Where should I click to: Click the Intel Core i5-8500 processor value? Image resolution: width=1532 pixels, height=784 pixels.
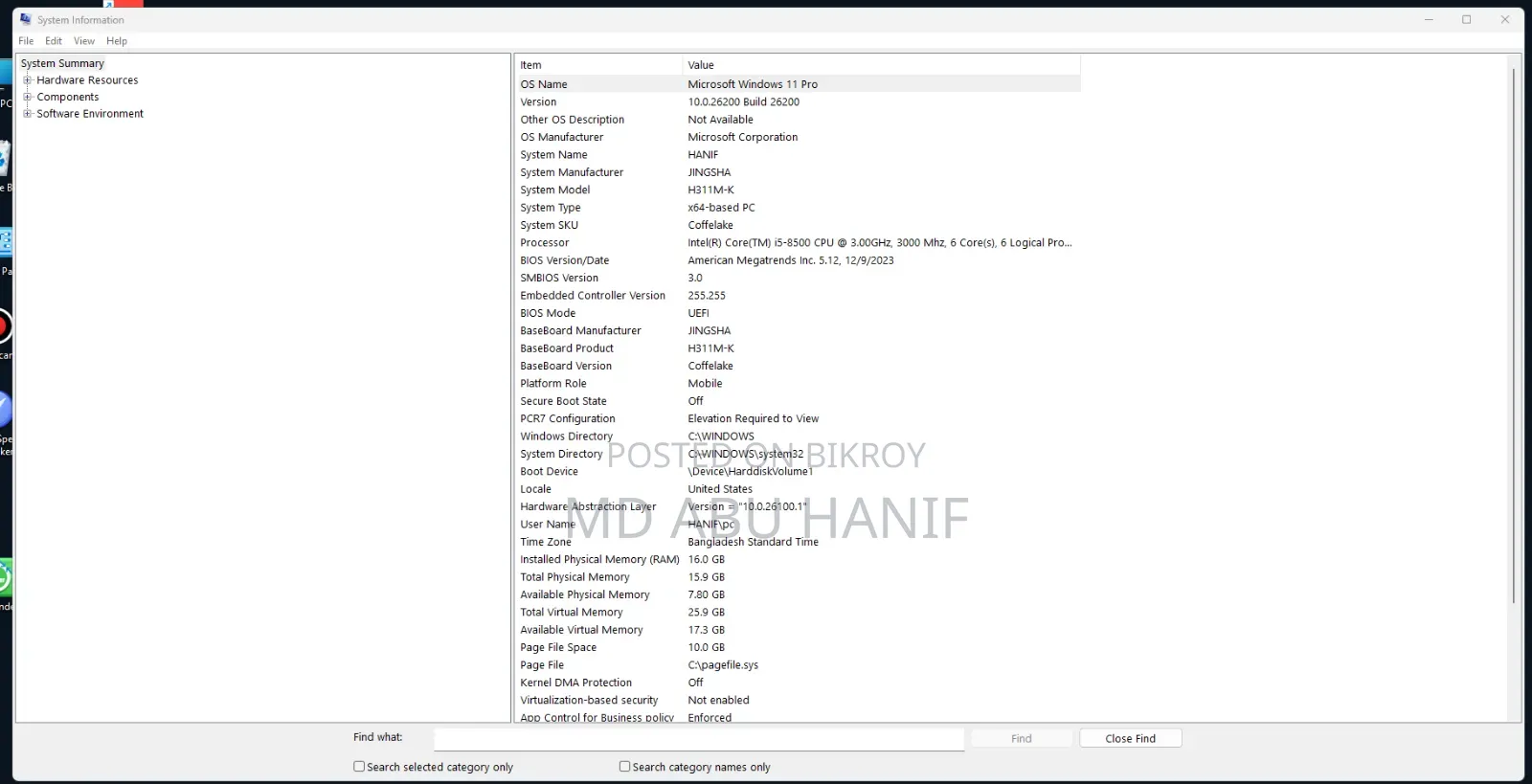point(880,242)
